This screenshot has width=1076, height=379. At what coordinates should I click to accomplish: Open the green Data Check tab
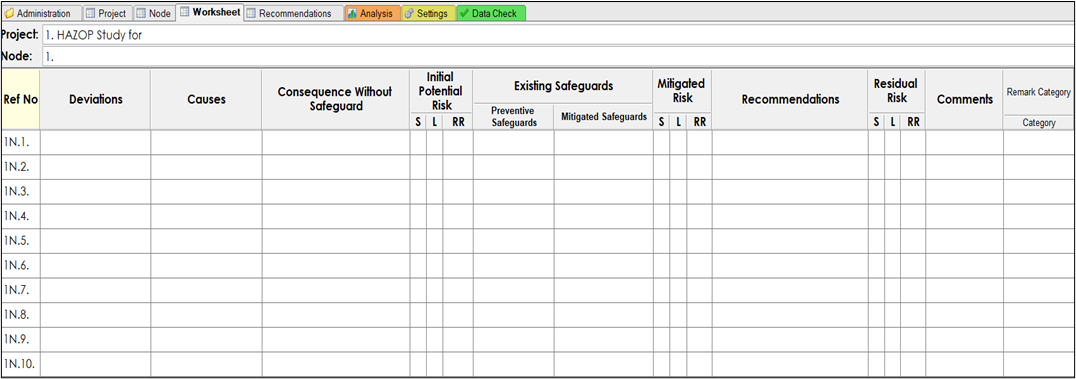pyautogui.click(x=491, y=13)
